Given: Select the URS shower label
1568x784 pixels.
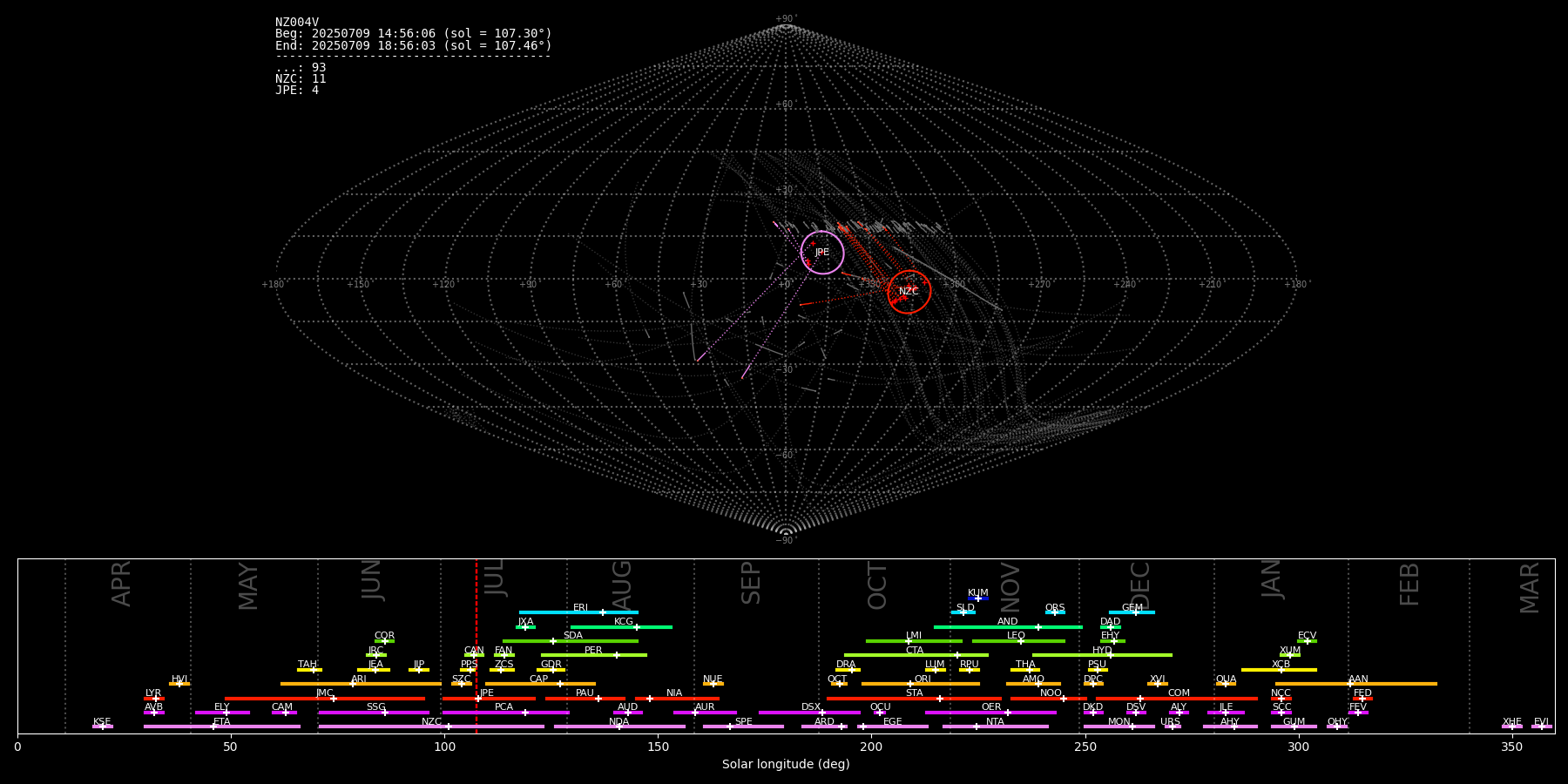Looking at the screenshot, I should click(1170, 722).
